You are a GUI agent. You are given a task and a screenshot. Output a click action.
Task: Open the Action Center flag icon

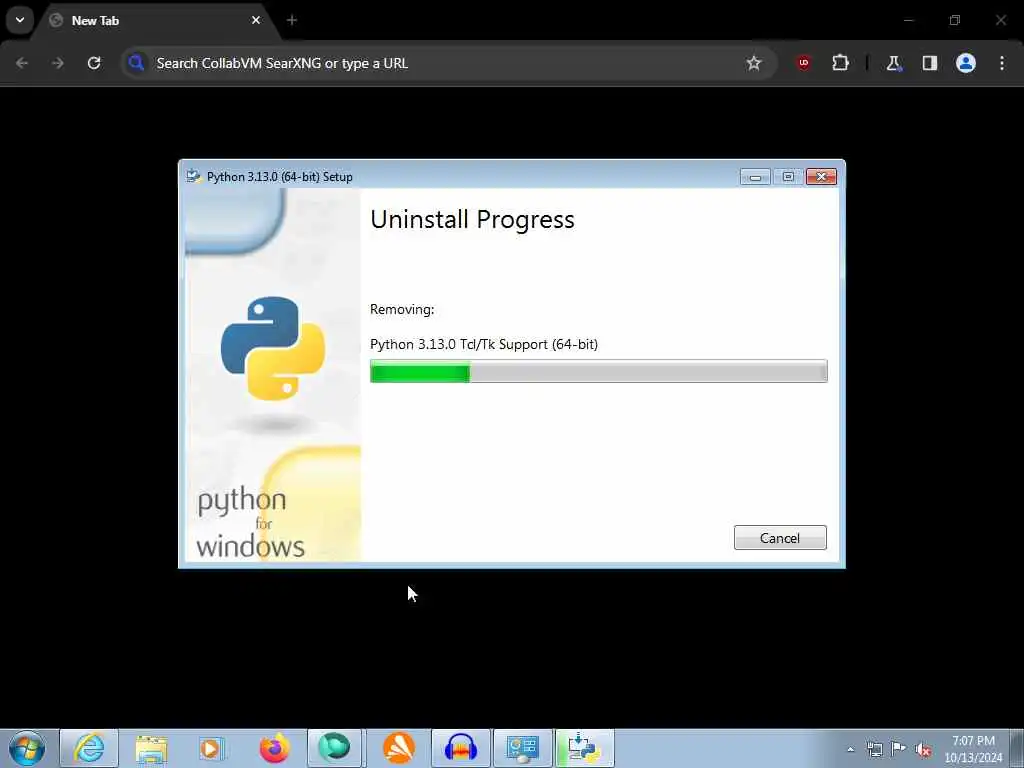(899, 749)
